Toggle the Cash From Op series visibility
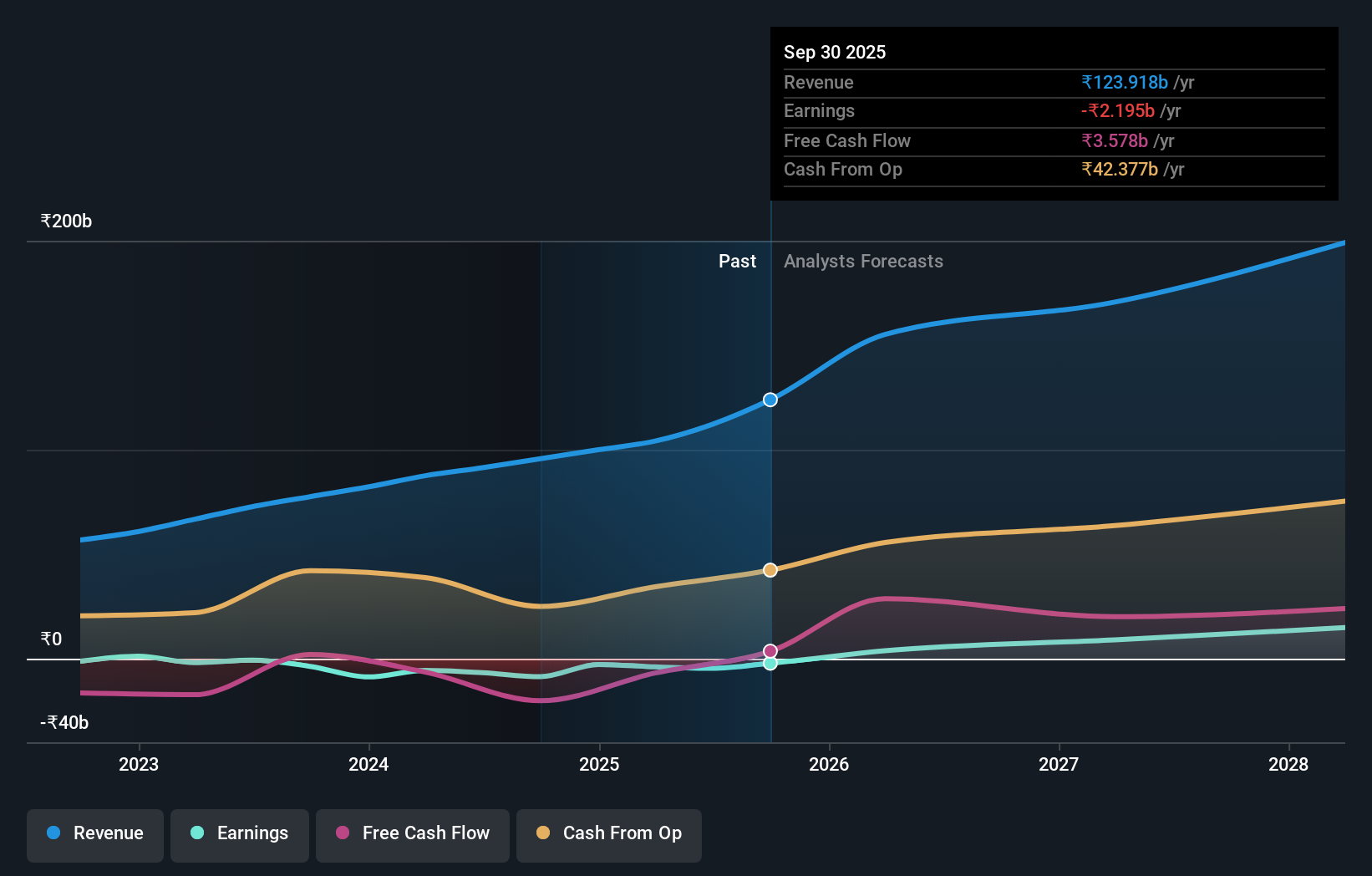Image resolution: width=1372 pixels, height=876 pixels. pyautogui.click(x=609, y=835)
